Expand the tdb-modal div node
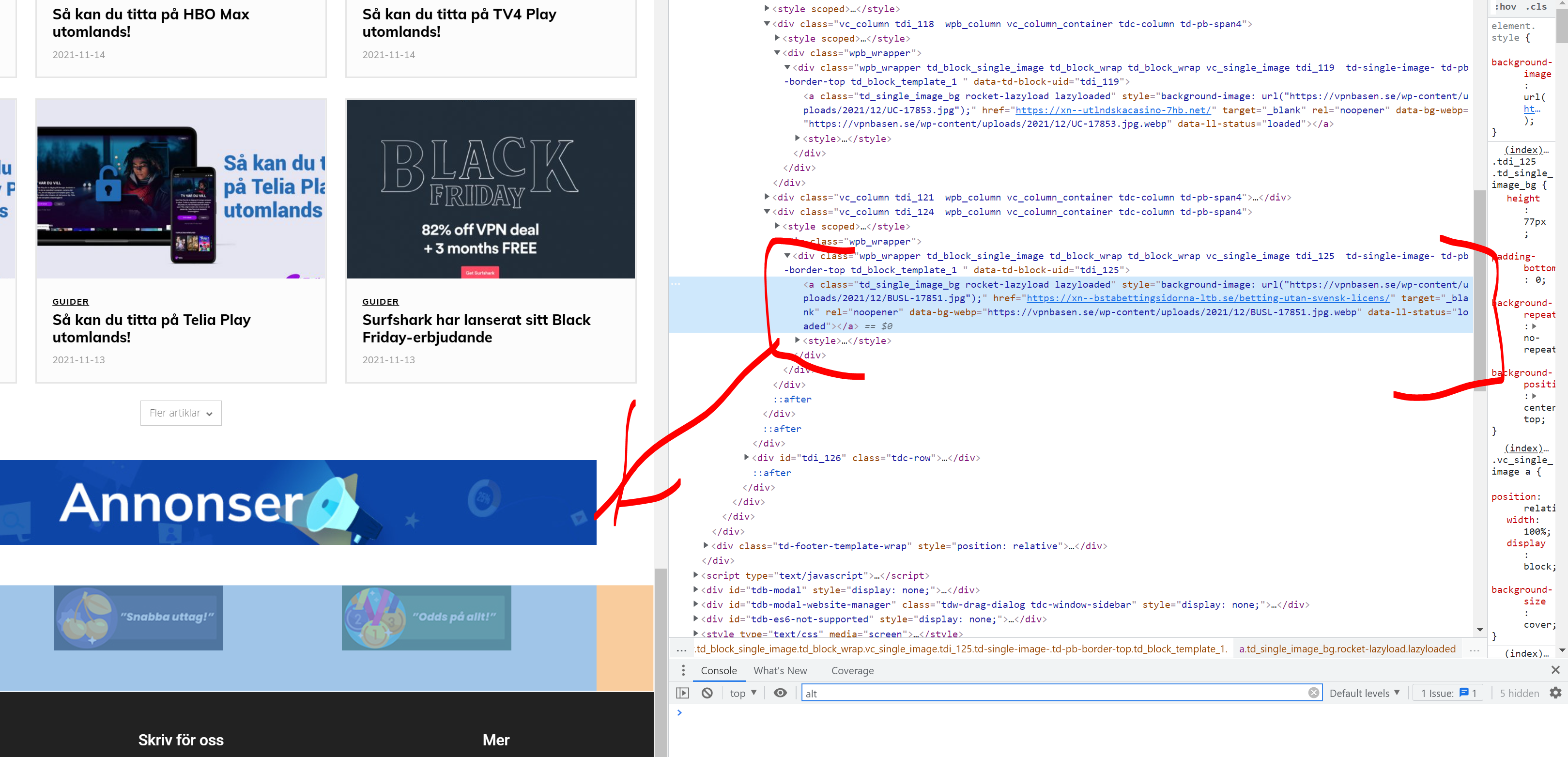 [x=696, y=589]
